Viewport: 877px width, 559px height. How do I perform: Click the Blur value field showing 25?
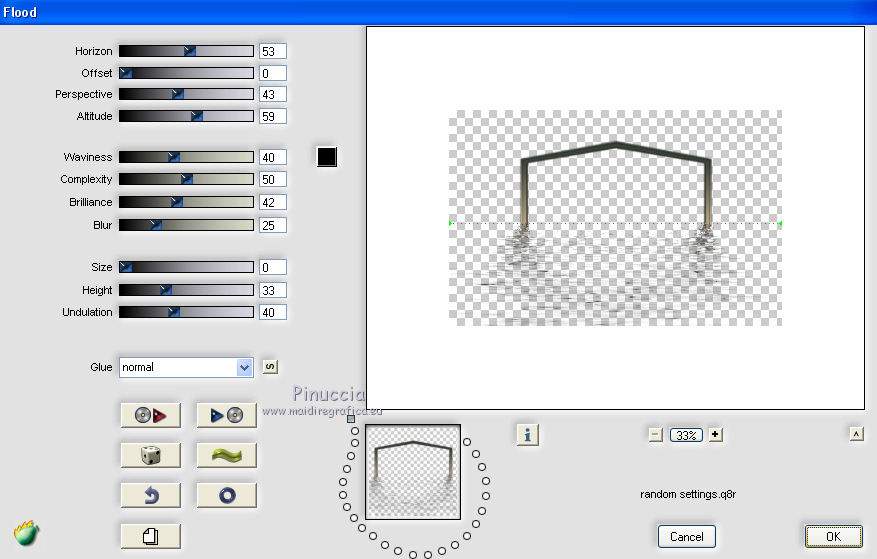pyautogui.click(x=273, y=226)
